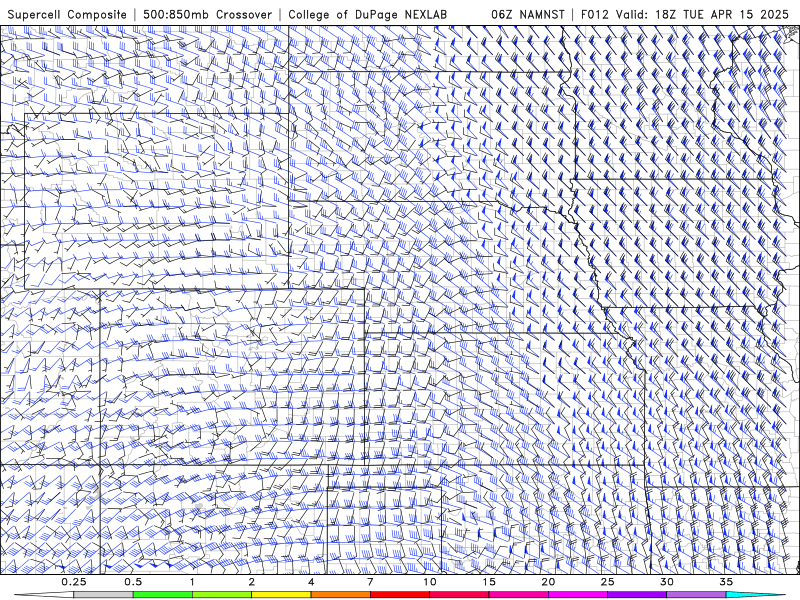
Task: Click the orange segment between 4 and 7
Action: pyautogui.click(x=340, y=595)
